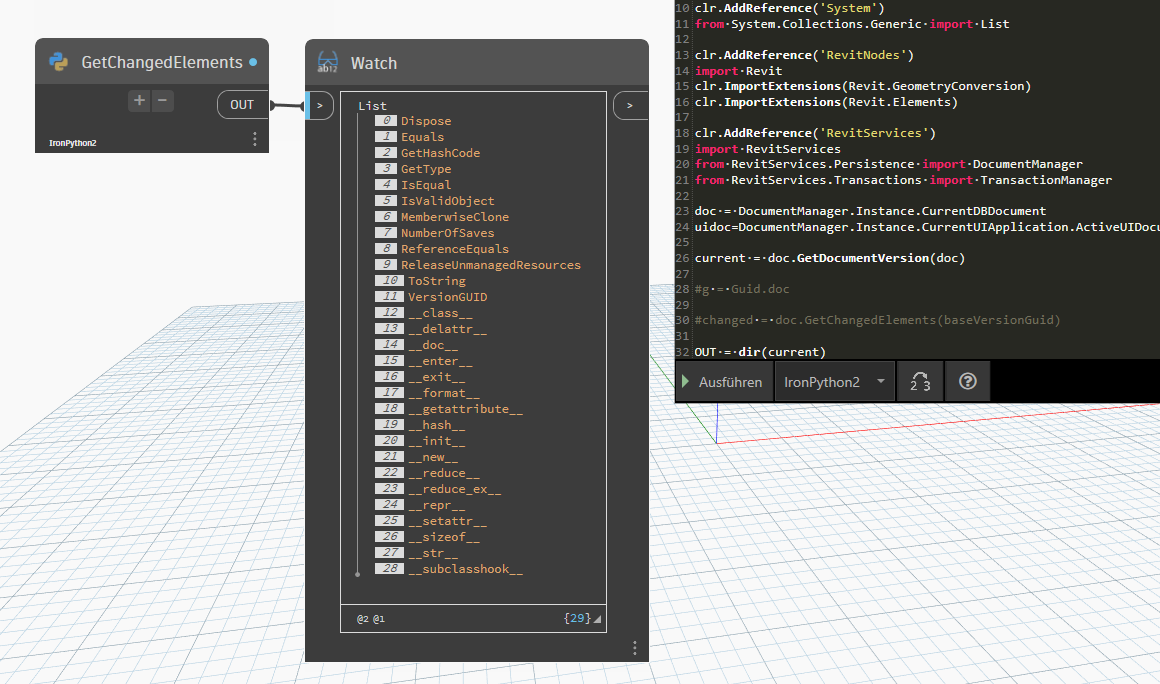1160x684 pixels.
Task: Add an input port with plus button
Action: tap(139, 100)
